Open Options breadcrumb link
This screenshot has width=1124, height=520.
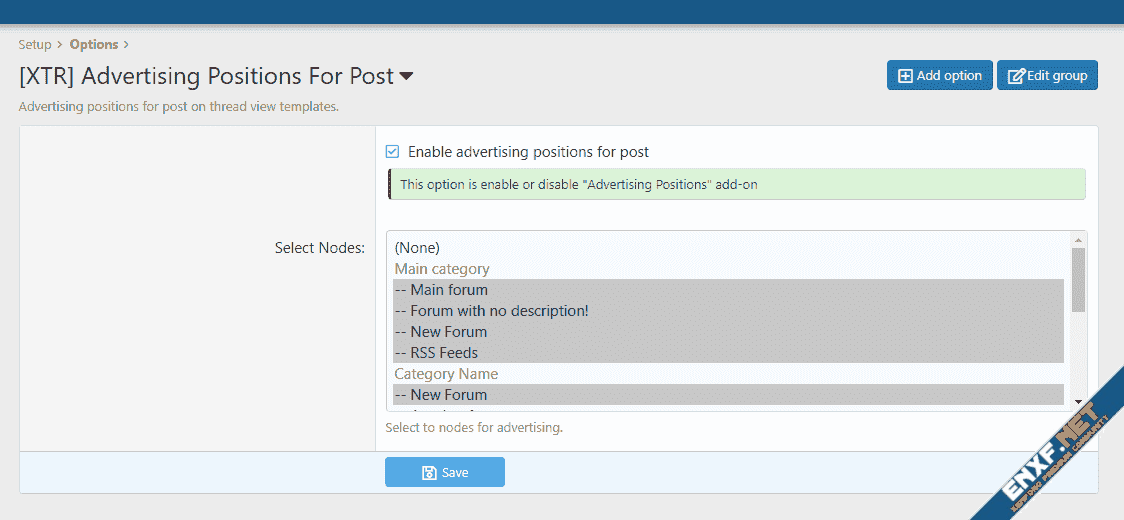(x=94, y=45)
